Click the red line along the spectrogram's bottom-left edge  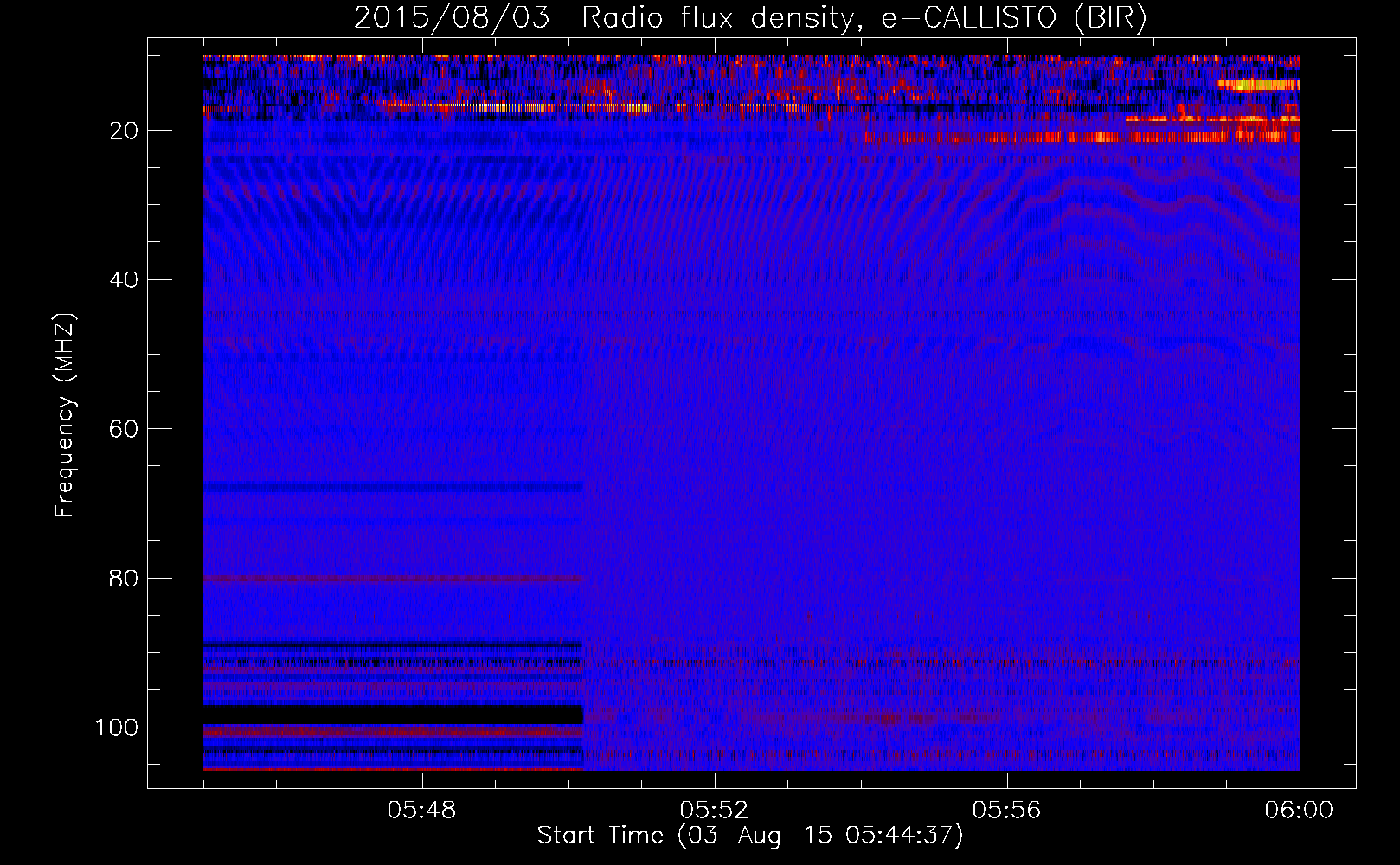(393, 768)
